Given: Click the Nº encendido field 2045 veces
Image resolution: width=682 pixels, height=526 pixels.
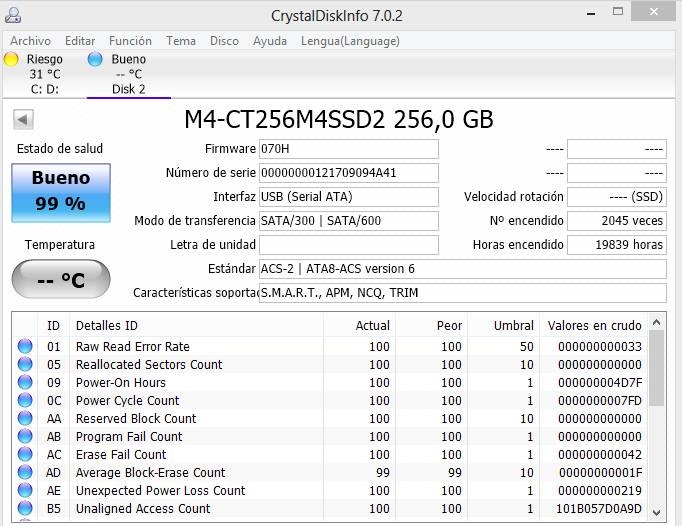Looking at the screenshot, I should click(617, 221).
